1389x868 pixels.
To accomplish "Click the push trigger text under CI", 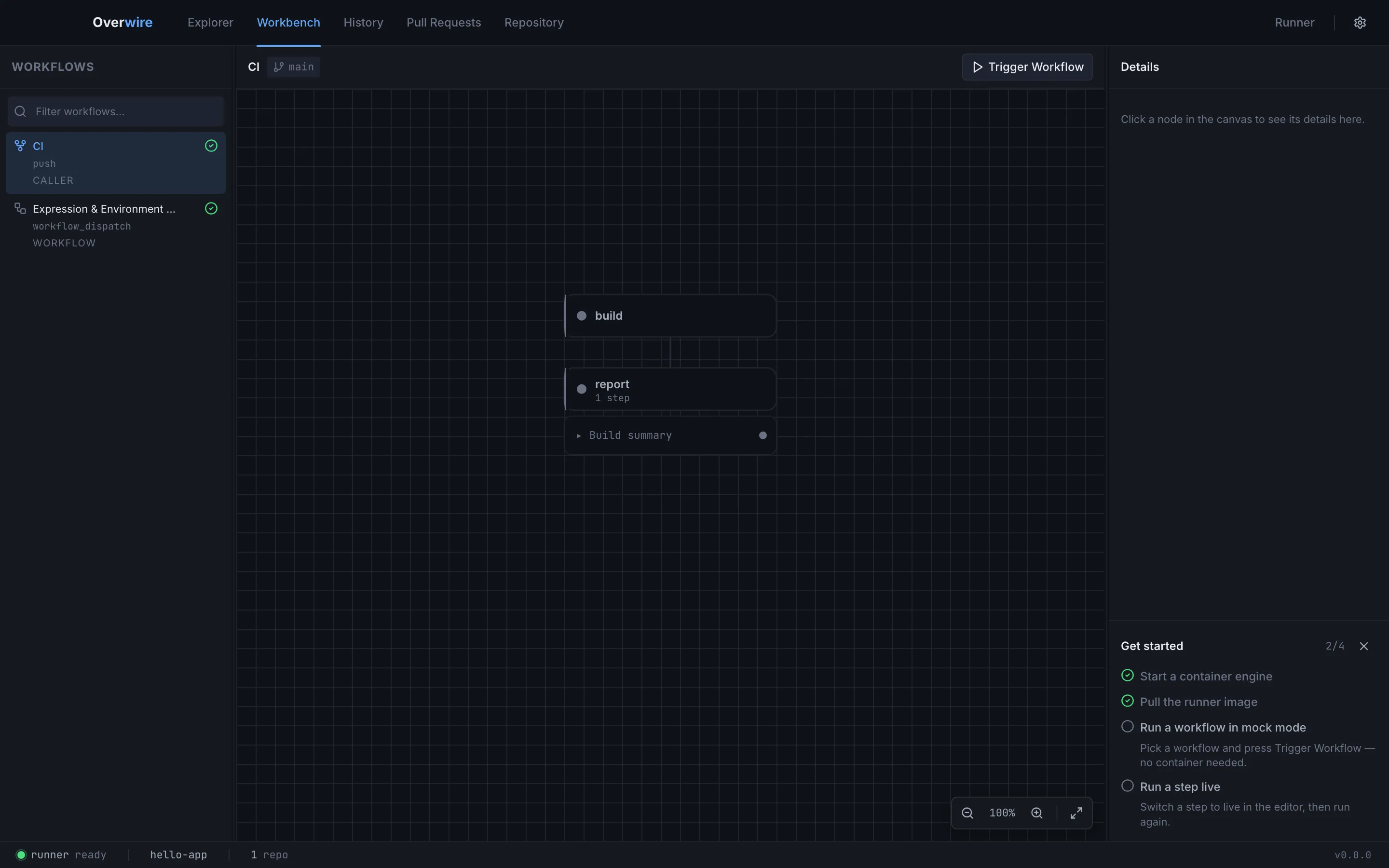I will (44, 163).
